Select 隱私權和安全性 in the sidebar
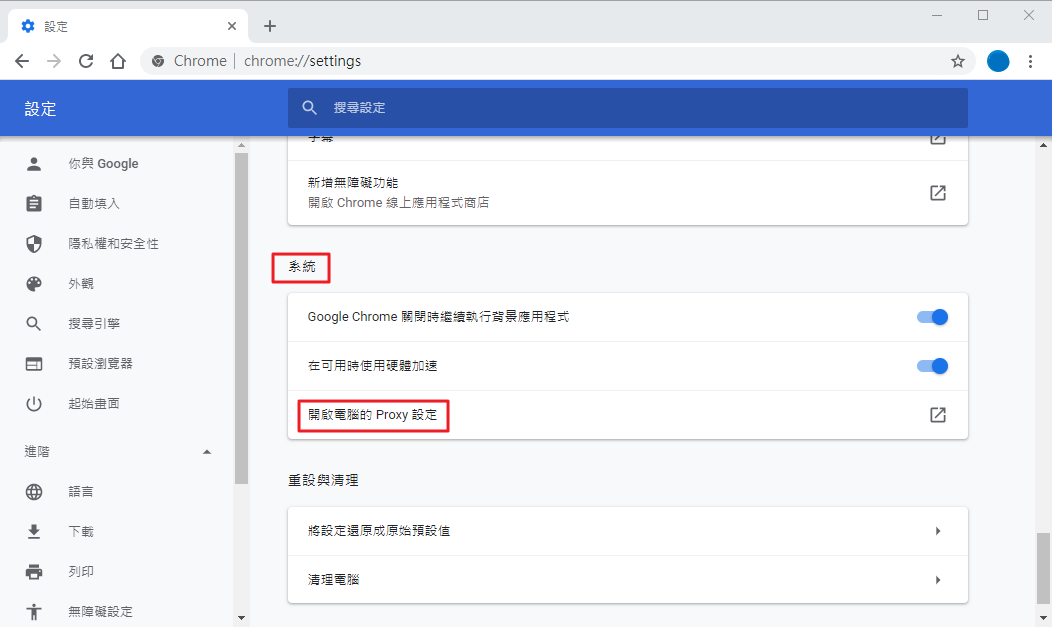This screenshot has width=1052, height=627. tap(113, 243)
